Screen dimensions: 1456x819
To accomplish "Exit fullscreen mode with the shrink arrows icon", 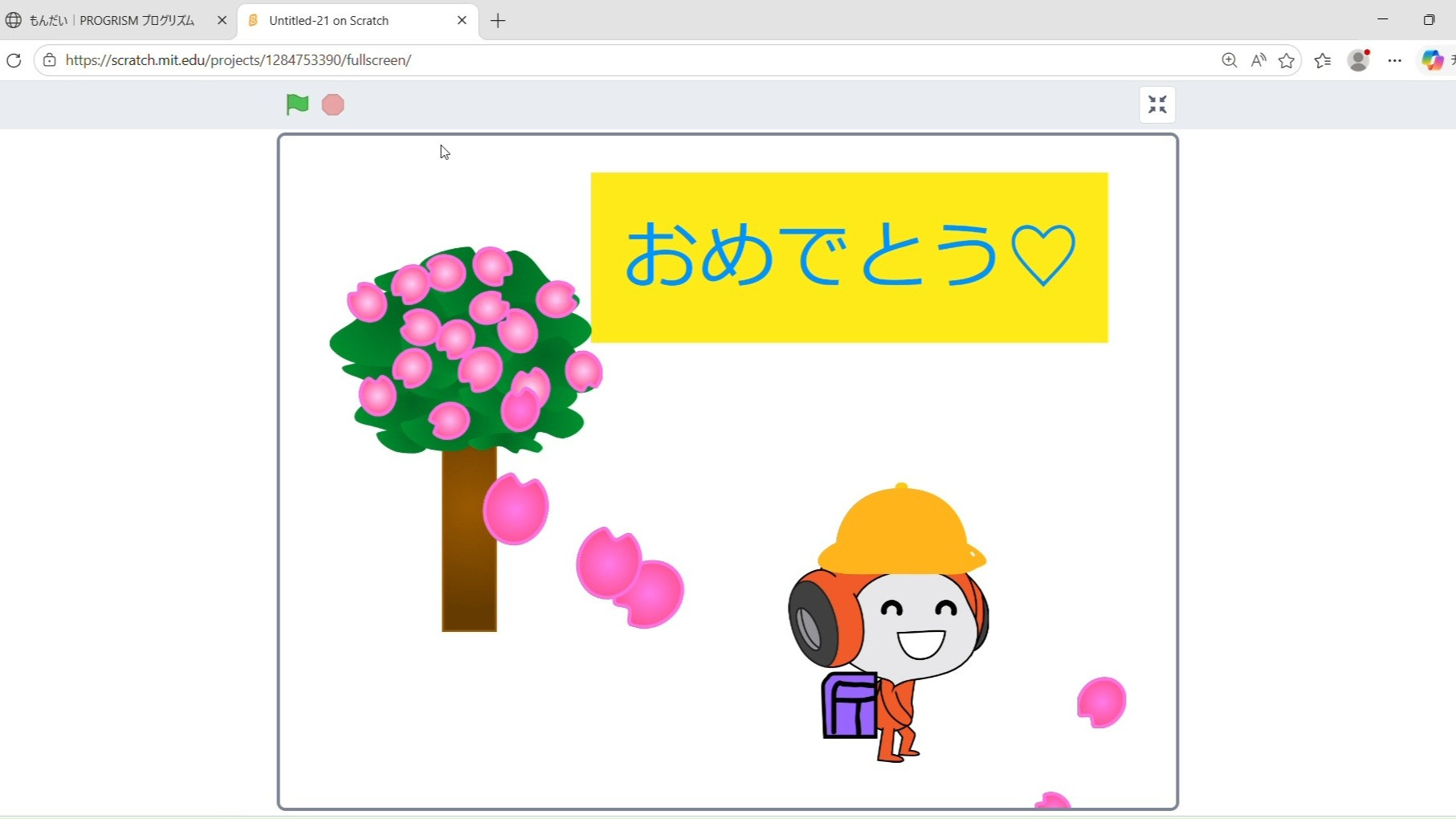I will point(1157,104).
